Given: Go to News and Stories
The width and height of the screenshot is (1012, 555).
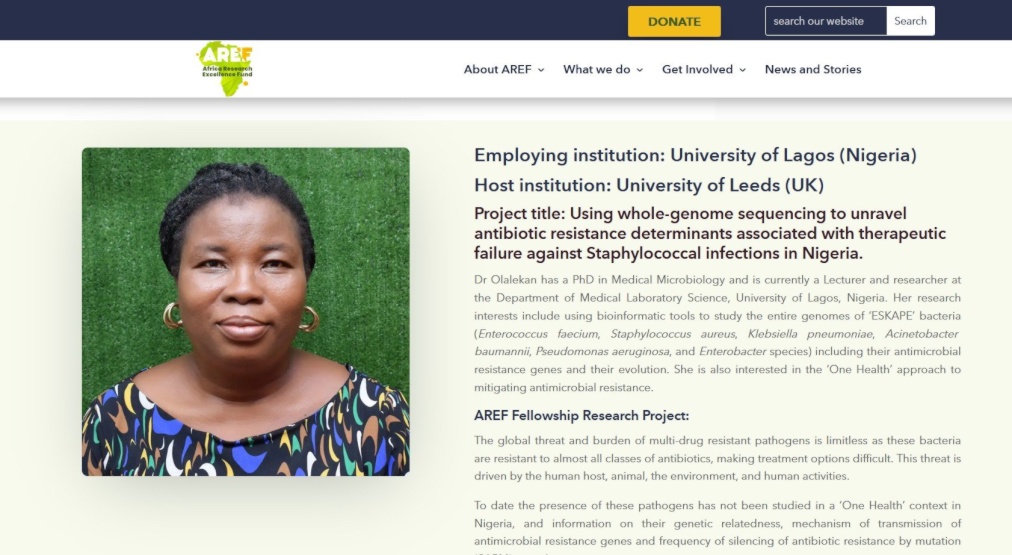Looking at the screenshot, I should [813, 69].
